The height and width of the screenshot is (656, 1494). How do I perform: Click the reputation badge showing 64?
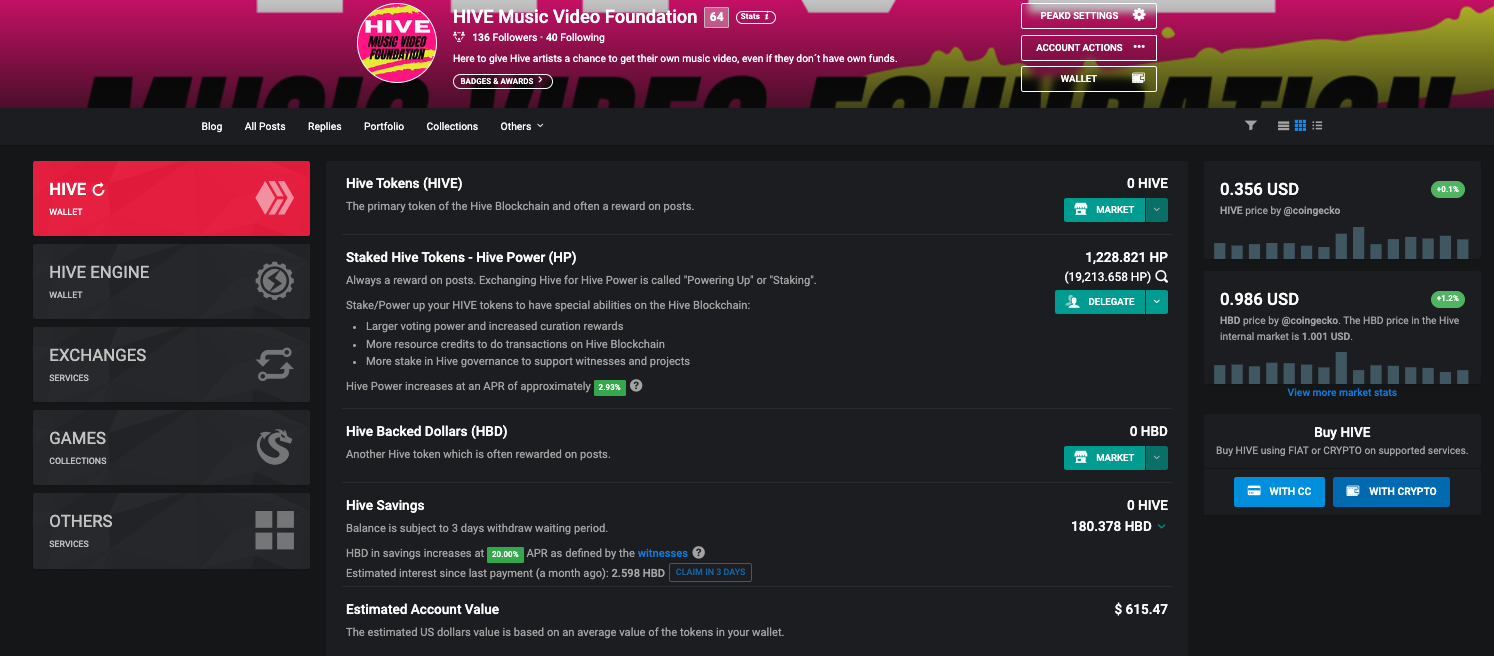click(716, 17)
